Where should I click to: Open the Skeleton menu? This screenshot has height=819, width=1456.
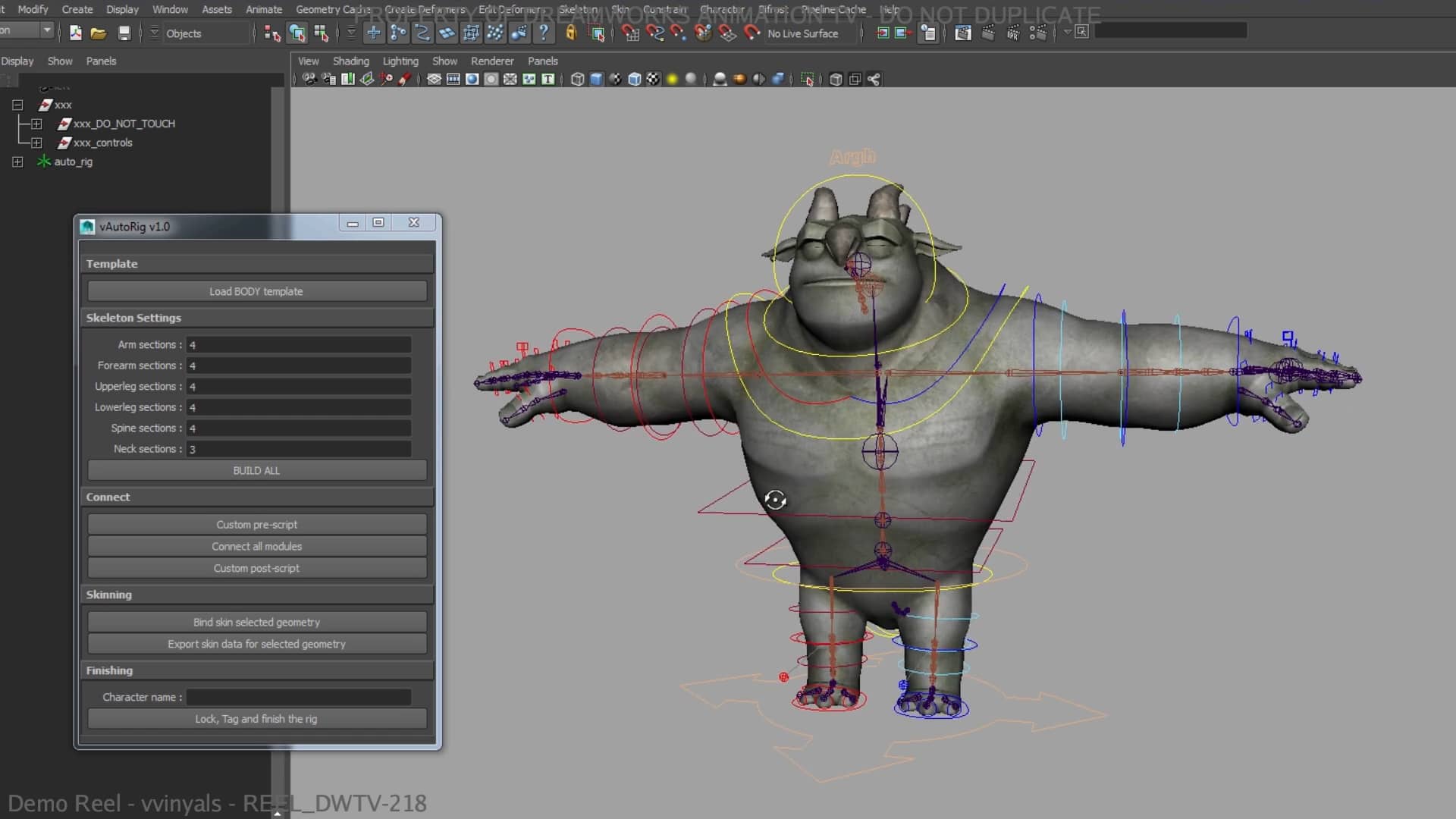coord(578,9)
